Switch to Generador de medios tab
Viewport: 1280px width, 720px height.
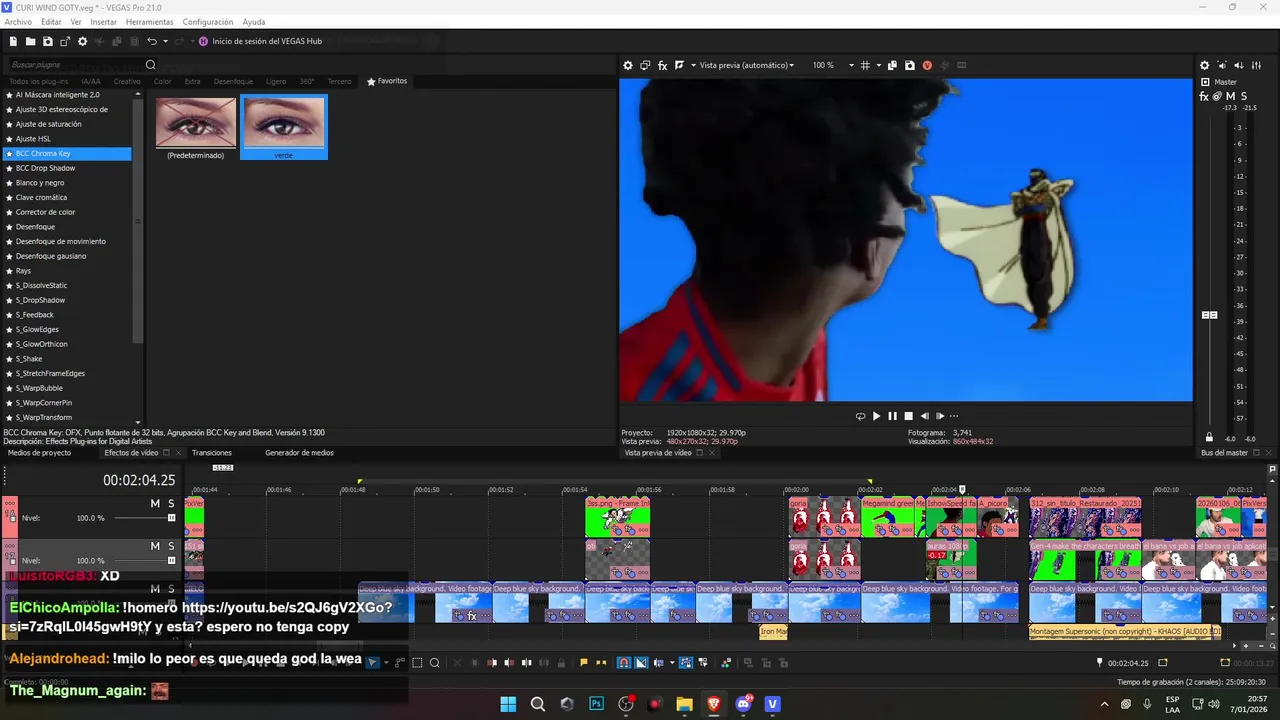[x=299, y=453]
